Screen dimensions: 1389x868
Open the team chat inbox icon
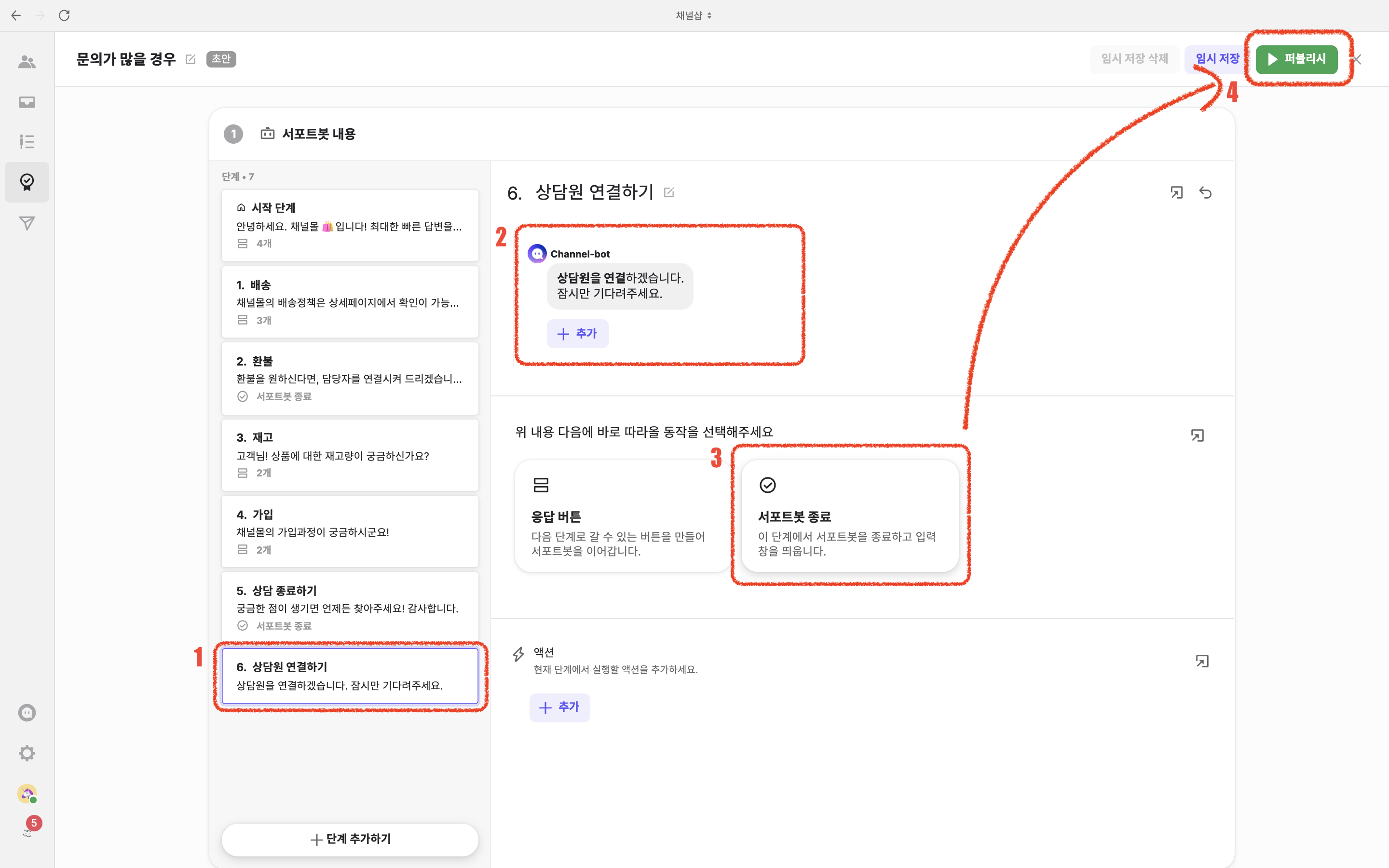coord(27,102)
